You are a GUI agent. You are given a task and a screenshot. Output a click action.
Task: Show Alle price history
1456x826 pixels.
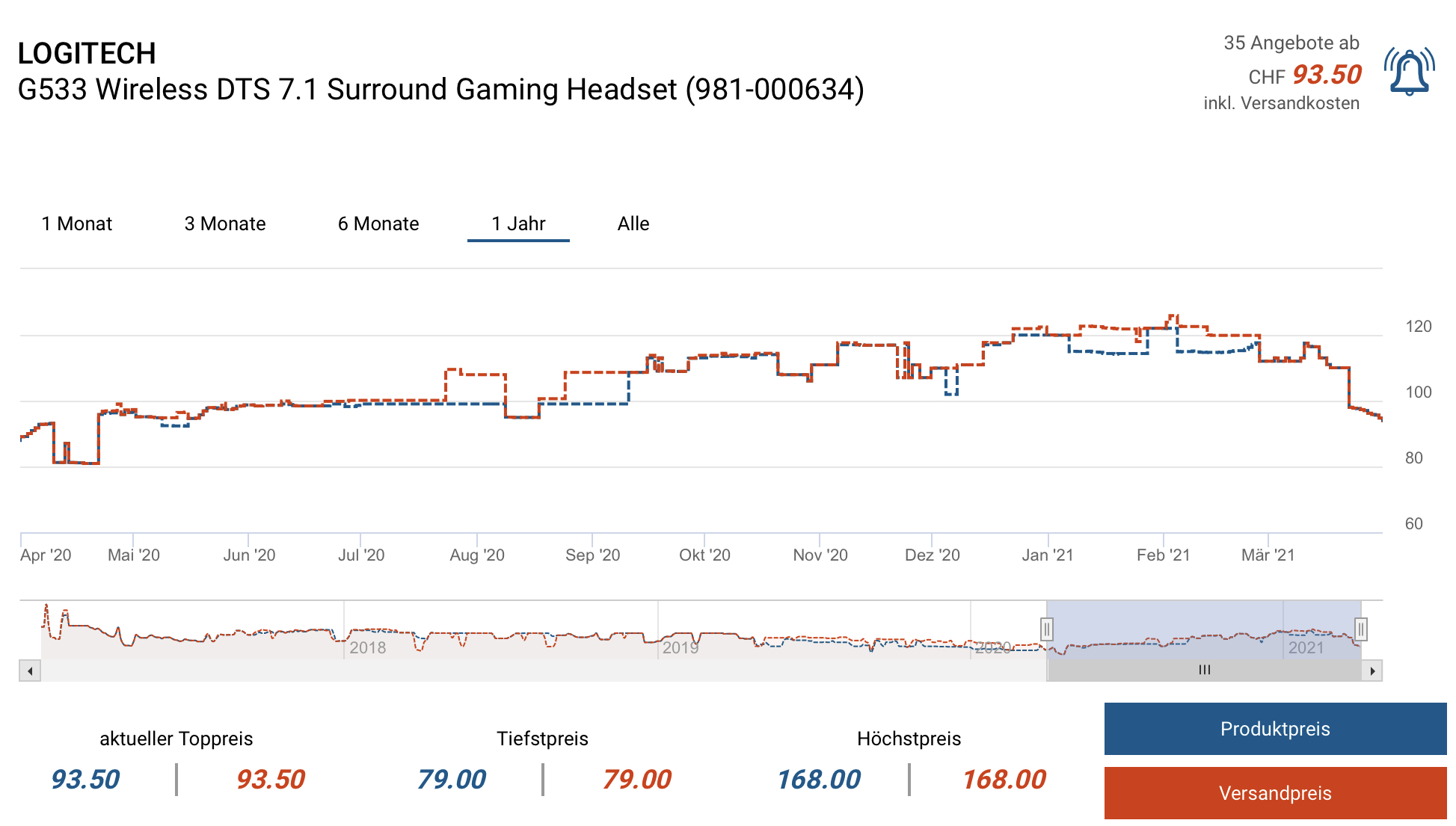tap(633, 224)
